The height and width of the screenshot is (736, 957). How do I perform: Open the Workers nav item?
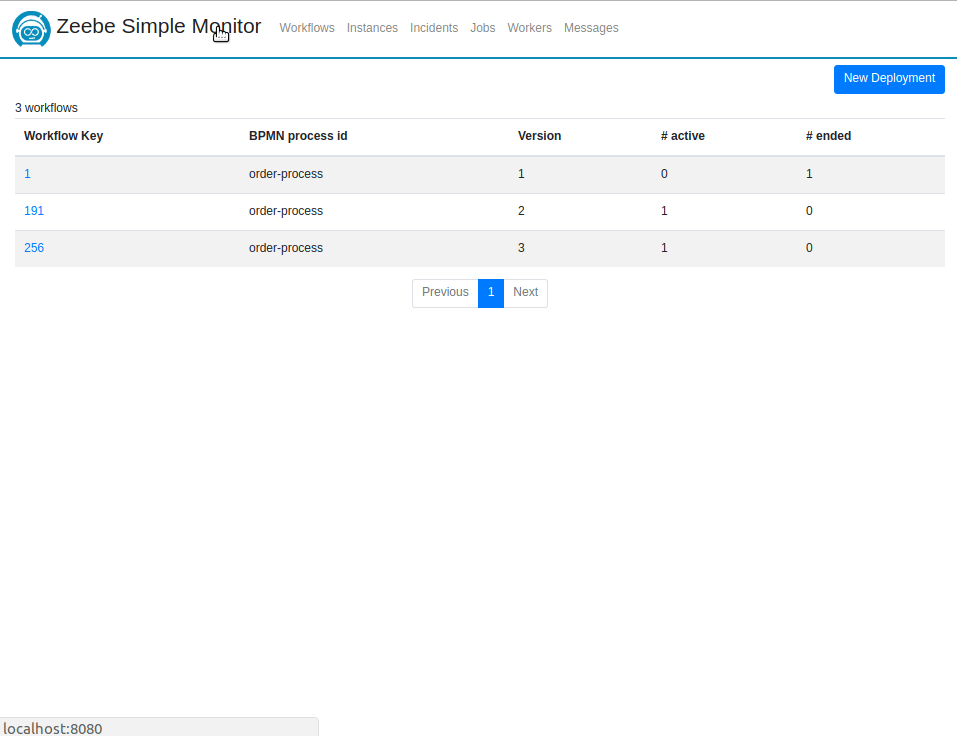(x=530, y=28)
